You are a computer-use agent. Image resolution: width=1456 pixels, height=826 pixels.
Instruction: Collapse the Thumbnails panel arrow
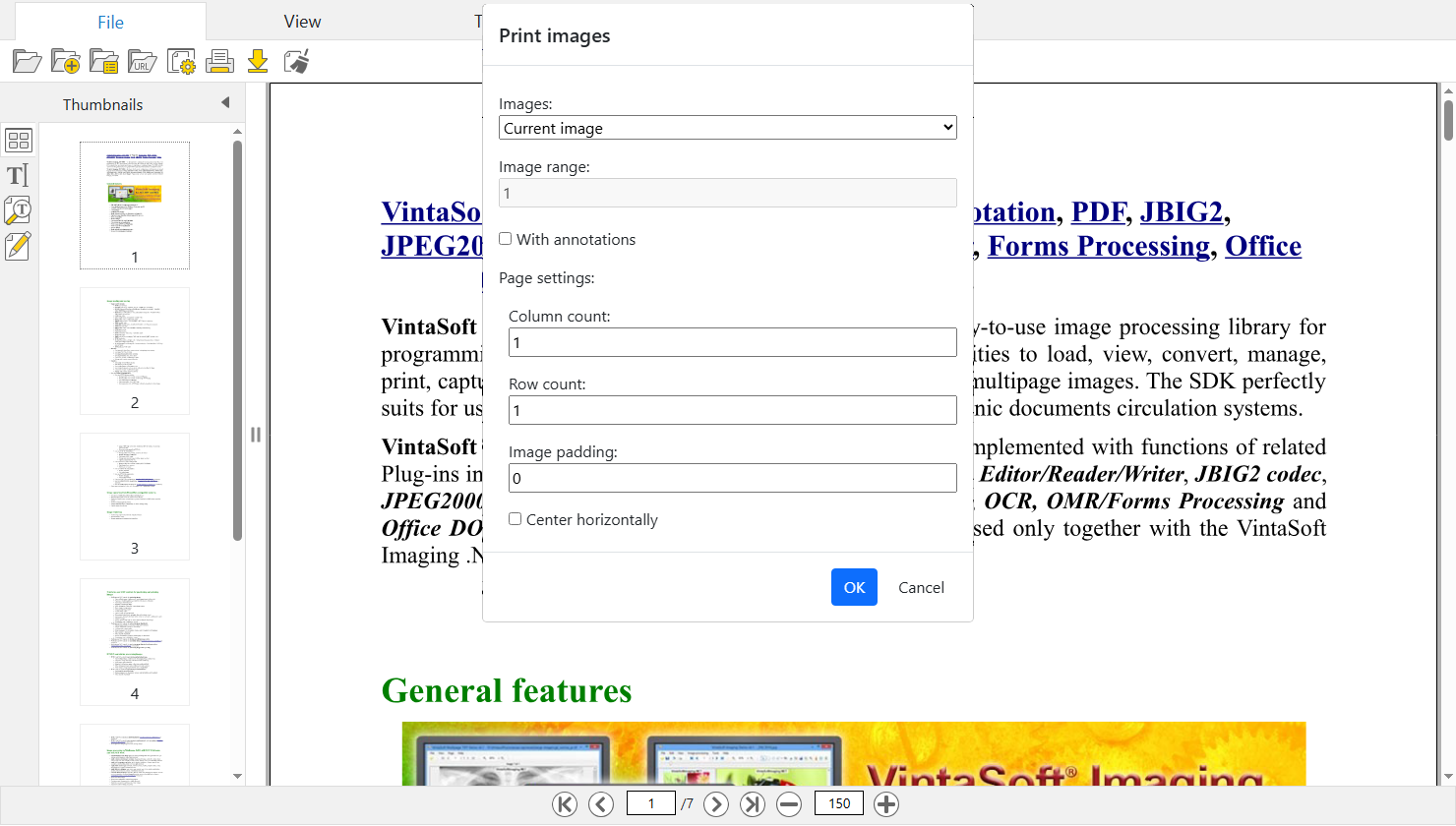click(225, 103)
